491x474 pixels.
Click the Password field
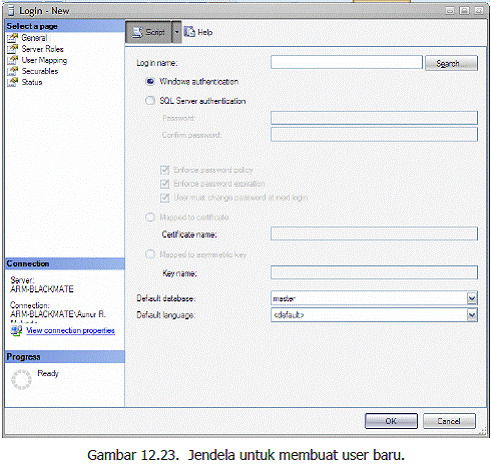(374, 118)
